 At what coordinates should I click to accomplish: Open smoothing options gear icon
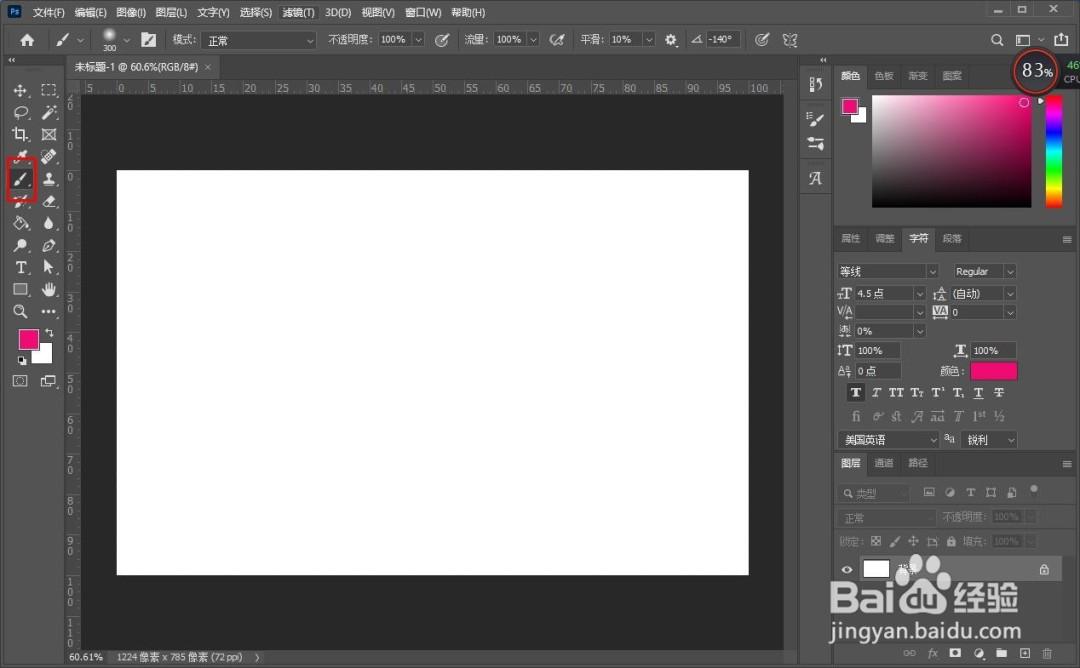pos(671,40)
